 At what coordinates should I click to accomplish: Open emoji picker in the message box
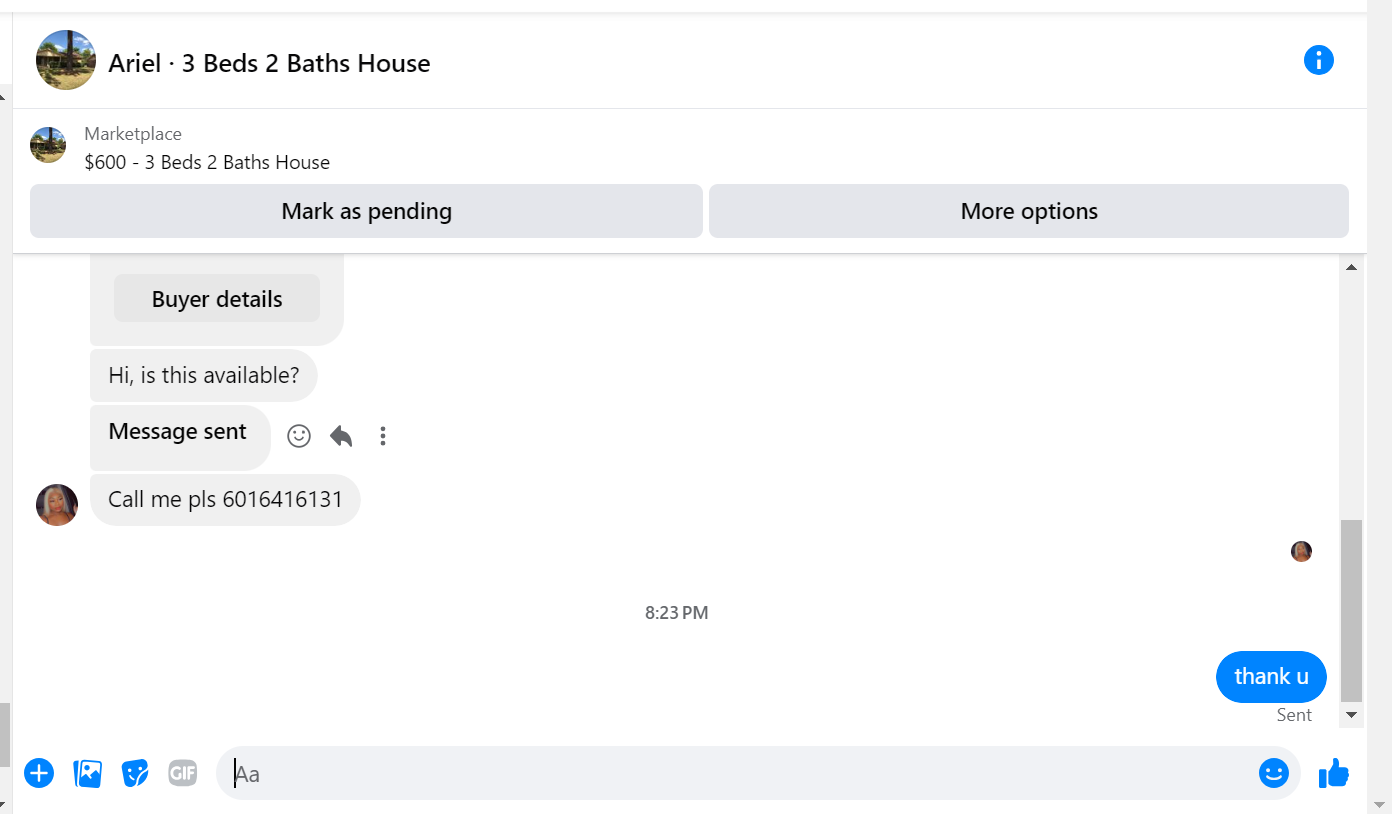click(1274, 773)
